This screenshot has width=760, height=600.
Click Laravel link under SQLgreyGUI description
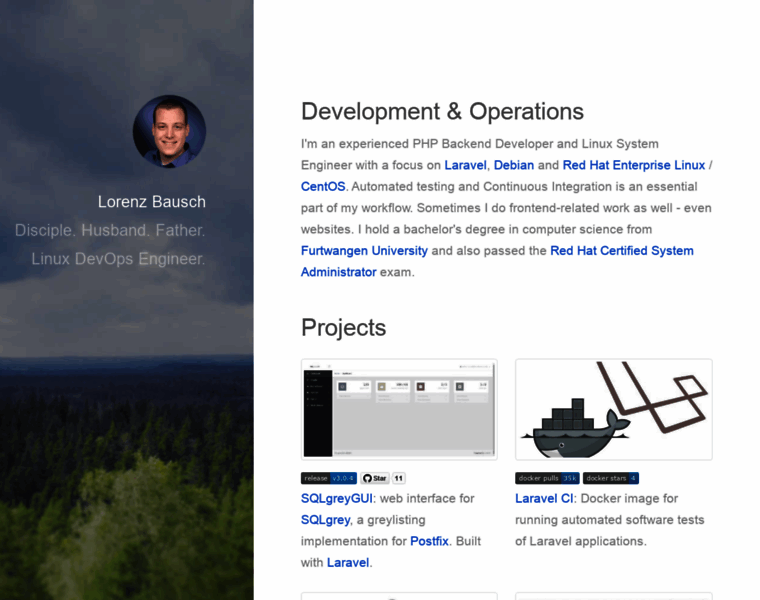[348, 562]
